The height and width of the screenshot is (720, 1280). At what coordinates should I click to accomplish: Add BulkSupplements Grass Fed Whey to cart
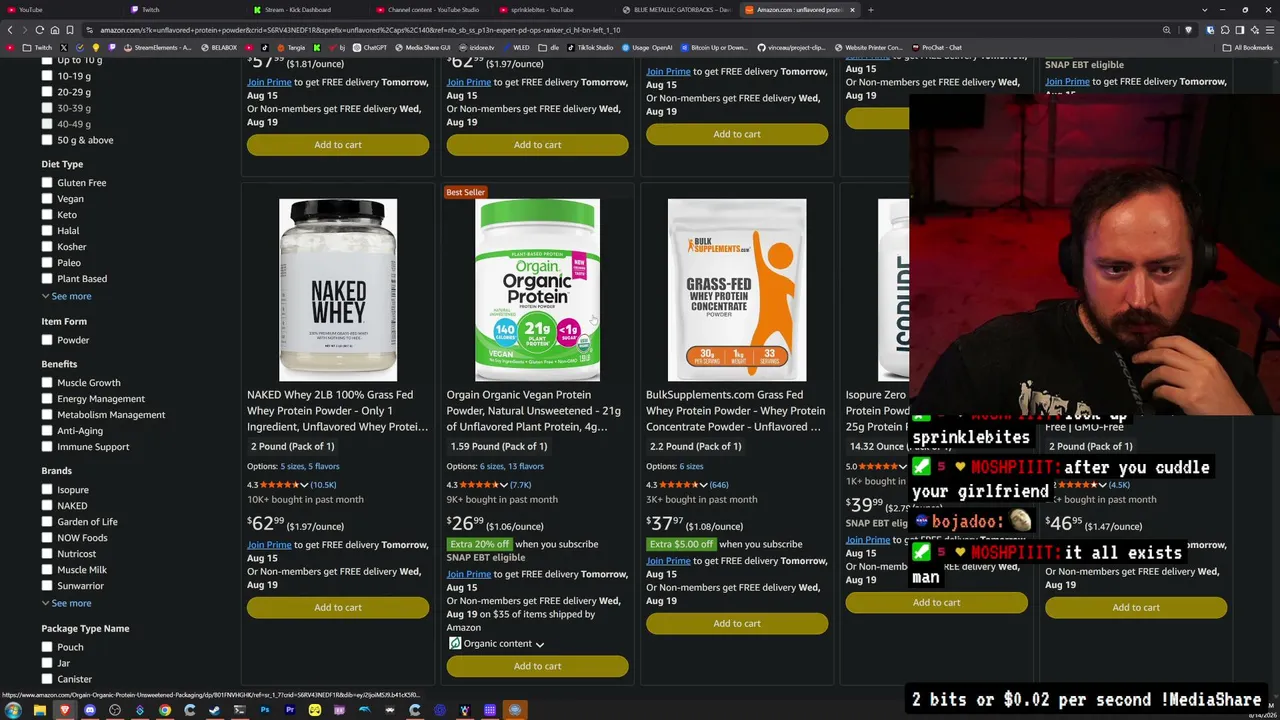(737, 623)
